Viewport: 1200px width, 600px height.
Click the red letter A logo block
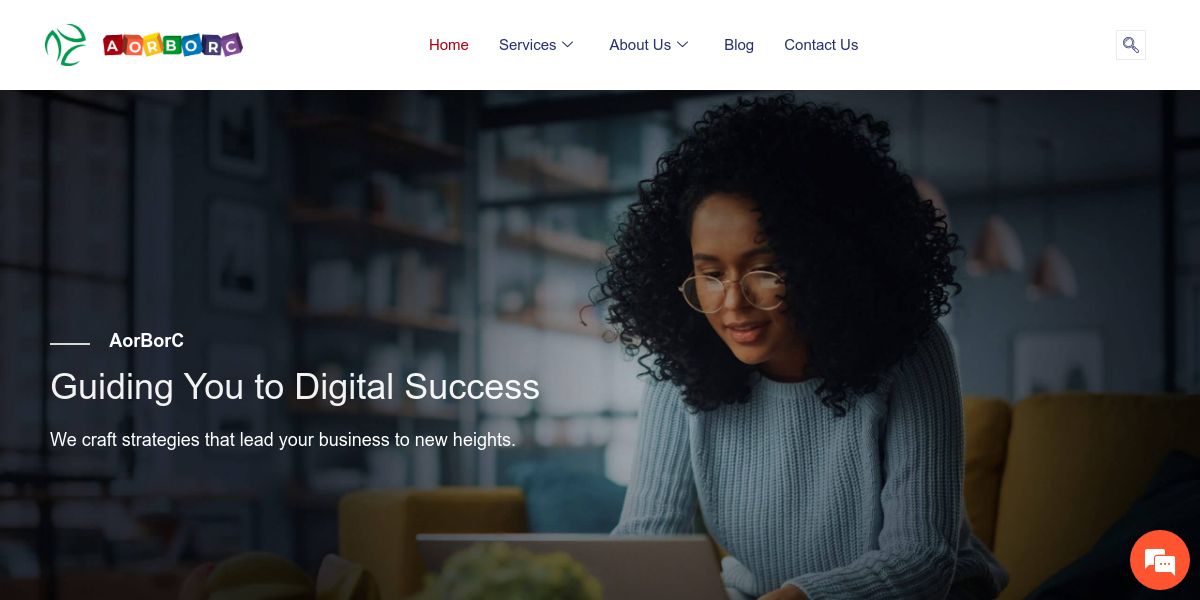click(x=113, y=46)
